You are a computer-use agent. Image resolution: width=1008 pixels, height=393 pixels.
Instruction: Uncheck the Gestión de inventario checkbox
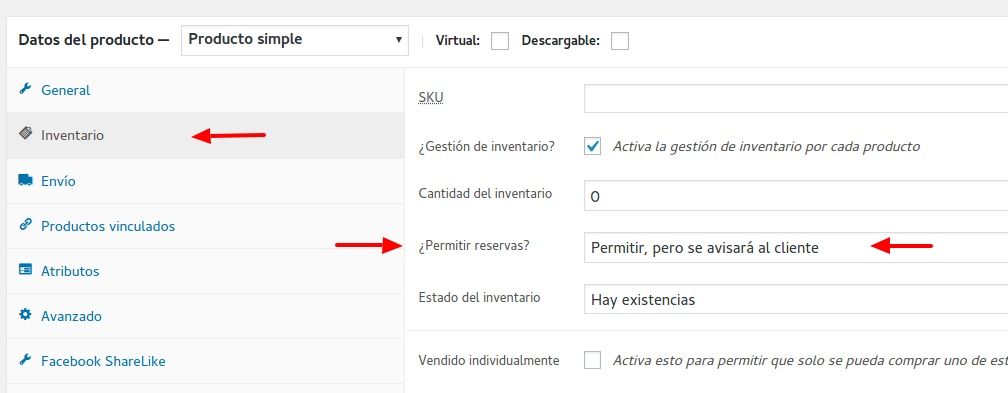pos(593,147)
